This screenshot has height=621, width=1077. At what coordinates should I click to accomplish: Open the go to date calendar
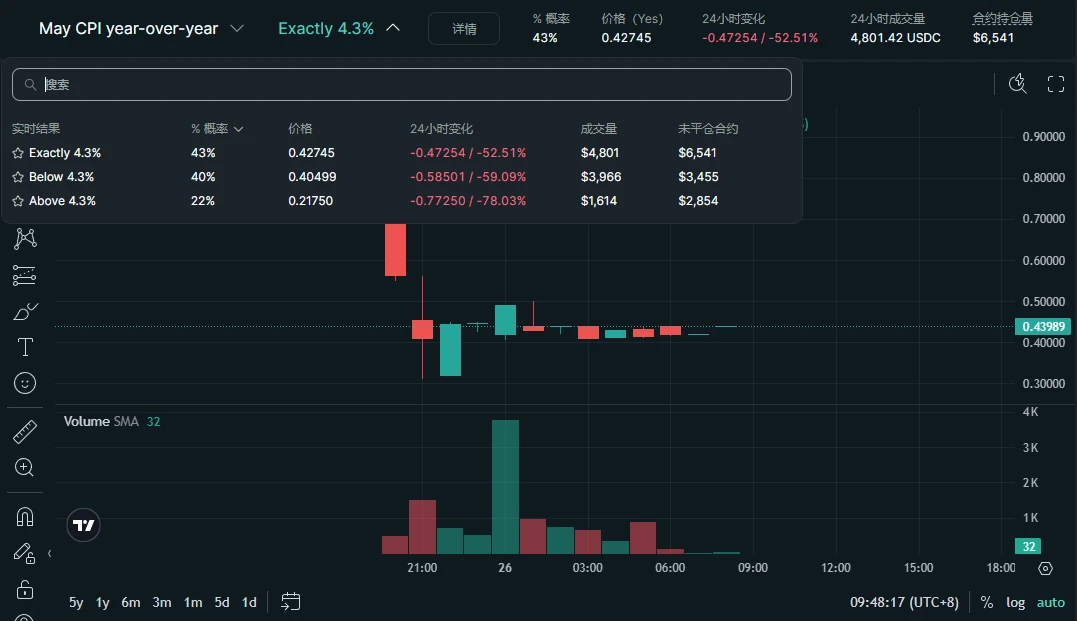[x=291, y=602]
